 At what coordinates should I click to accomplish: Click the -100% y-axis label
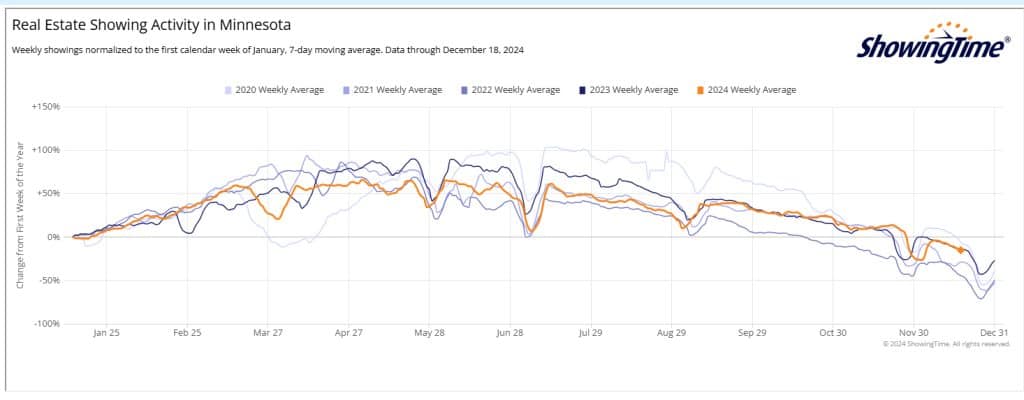point(46,324)
